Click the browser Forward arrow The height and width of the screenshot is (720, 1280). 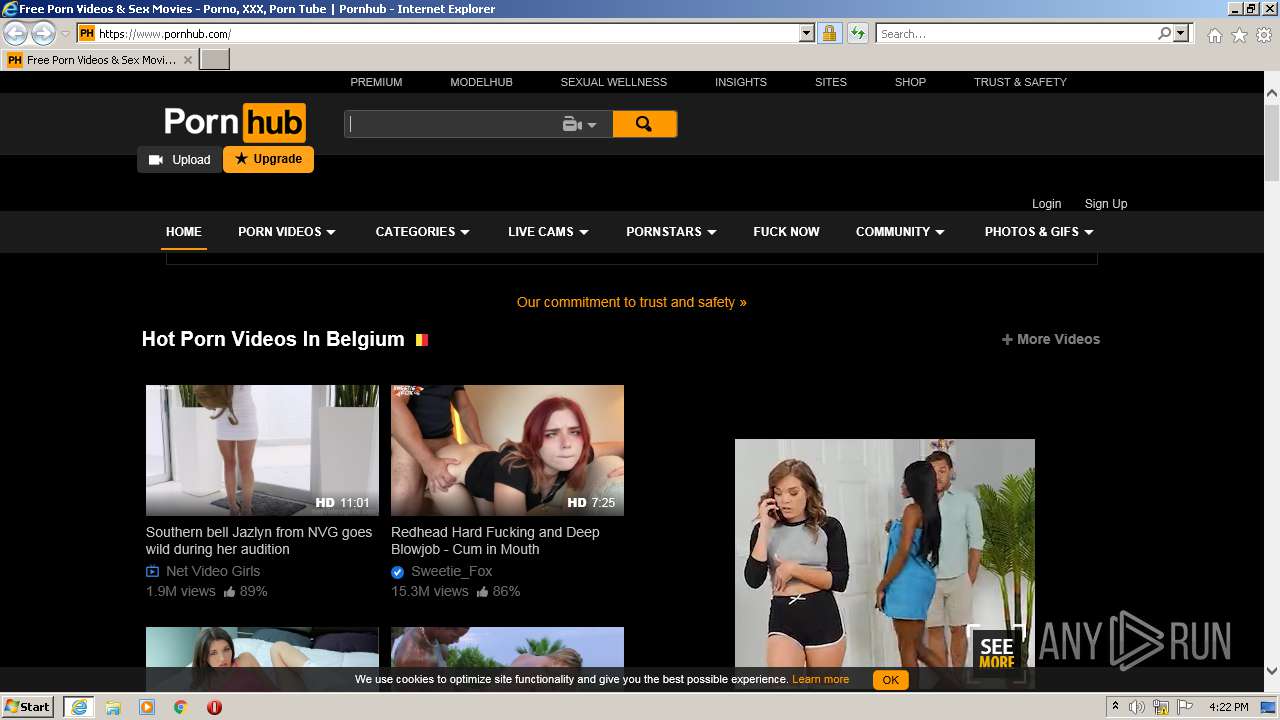(43, 33)
